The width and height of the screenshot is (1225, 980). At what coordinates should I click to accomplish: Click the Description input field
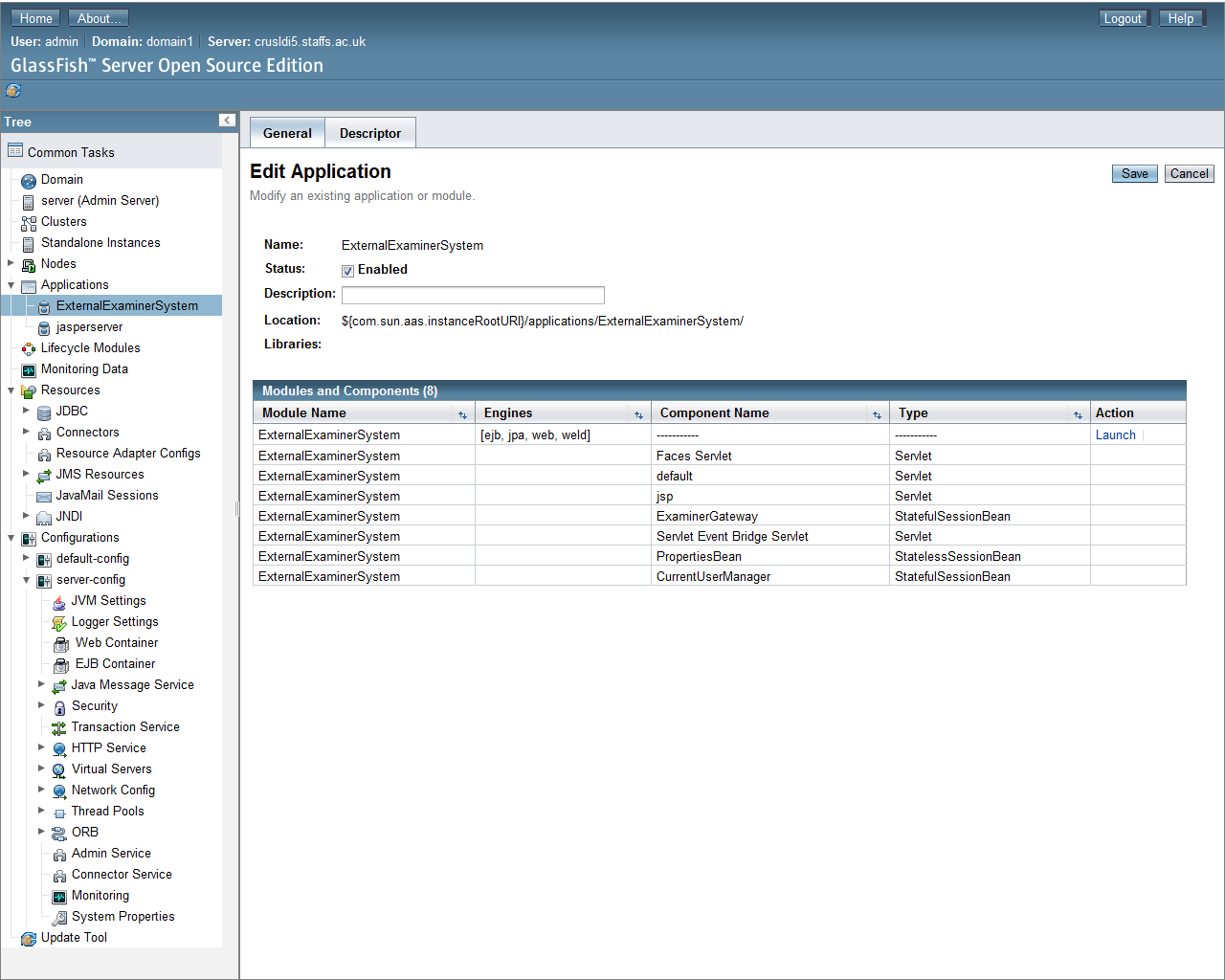(473, 295)
